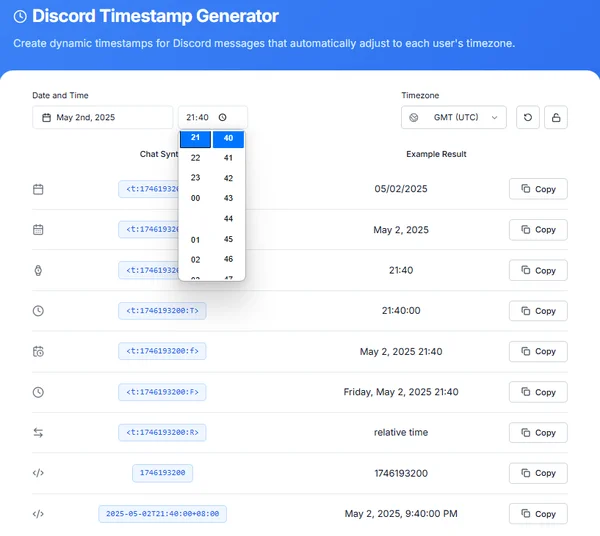Choose minute 43 in time picker
Image resolution: width=600 pixels, height=536 pixels.
(228, 198)
